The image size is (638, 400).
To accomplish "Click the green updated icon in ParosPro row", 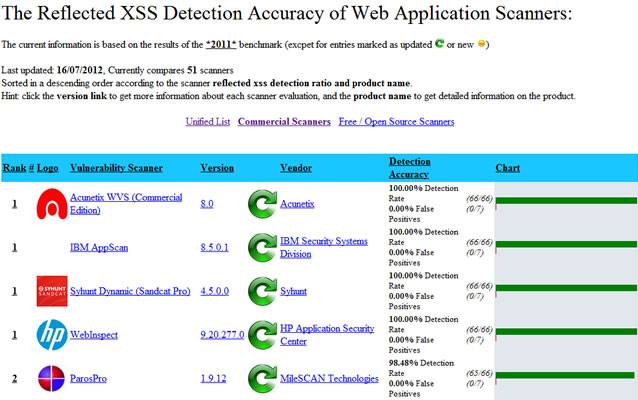I will [262, 378].
